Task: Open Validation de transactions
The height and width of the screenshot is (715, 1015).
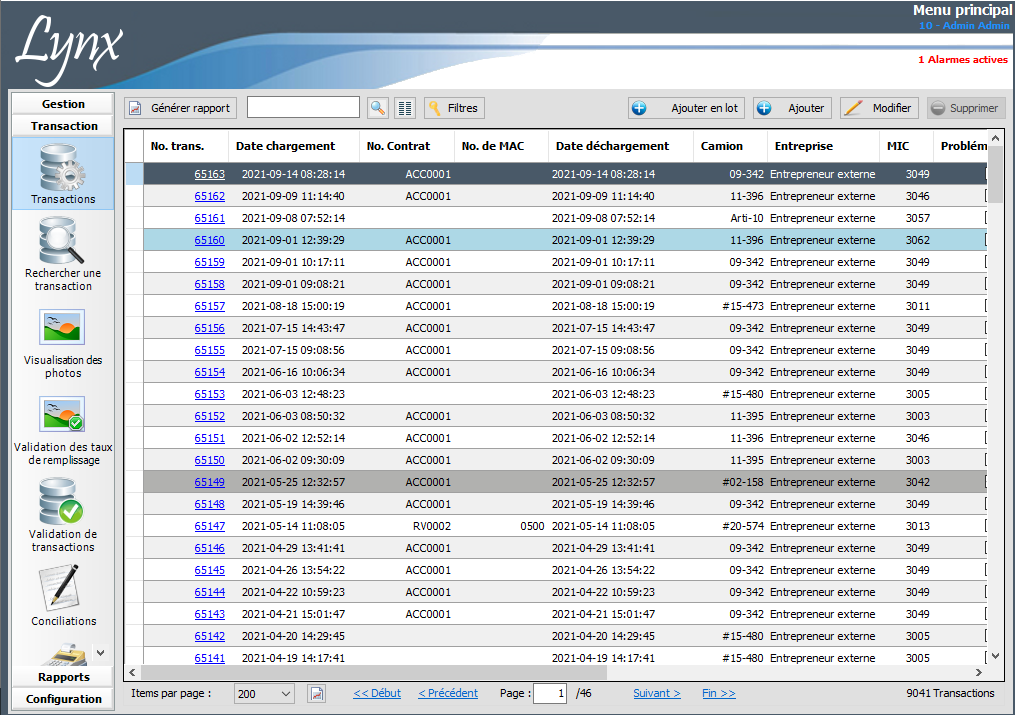Action: [63, 516]
